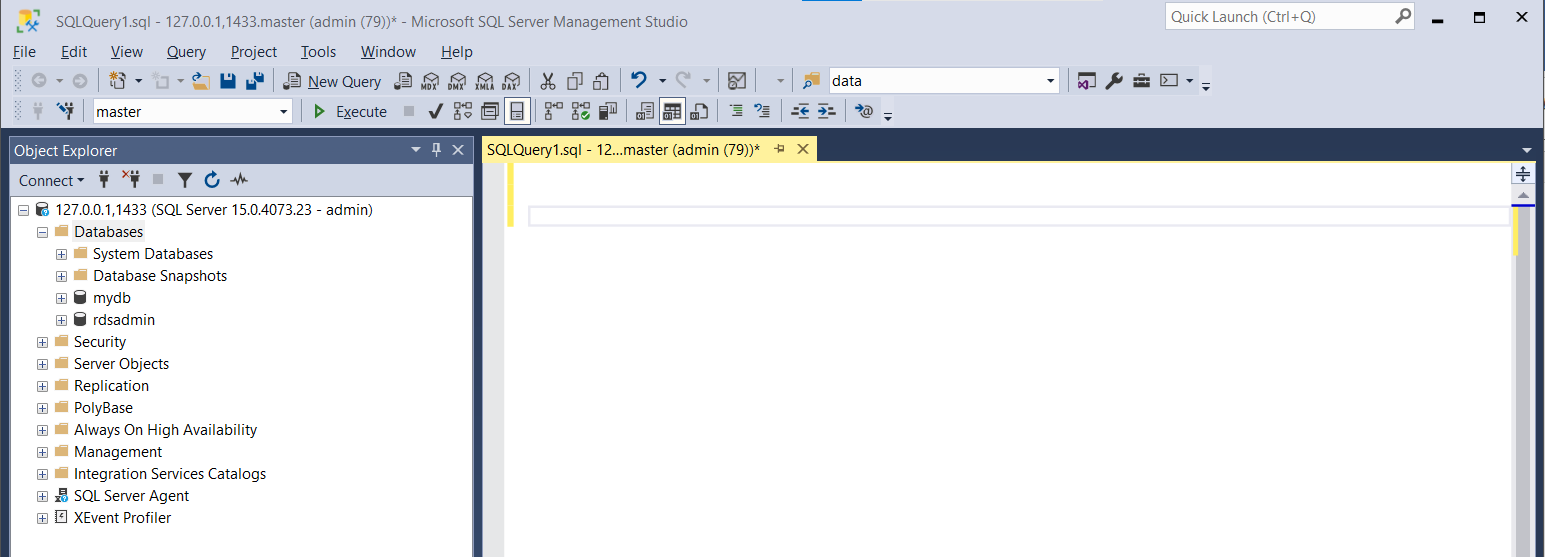Pin the SQLQuery1.sql tab
Viewport: 1545px width, 557px height.
click(x=779, y=149)
